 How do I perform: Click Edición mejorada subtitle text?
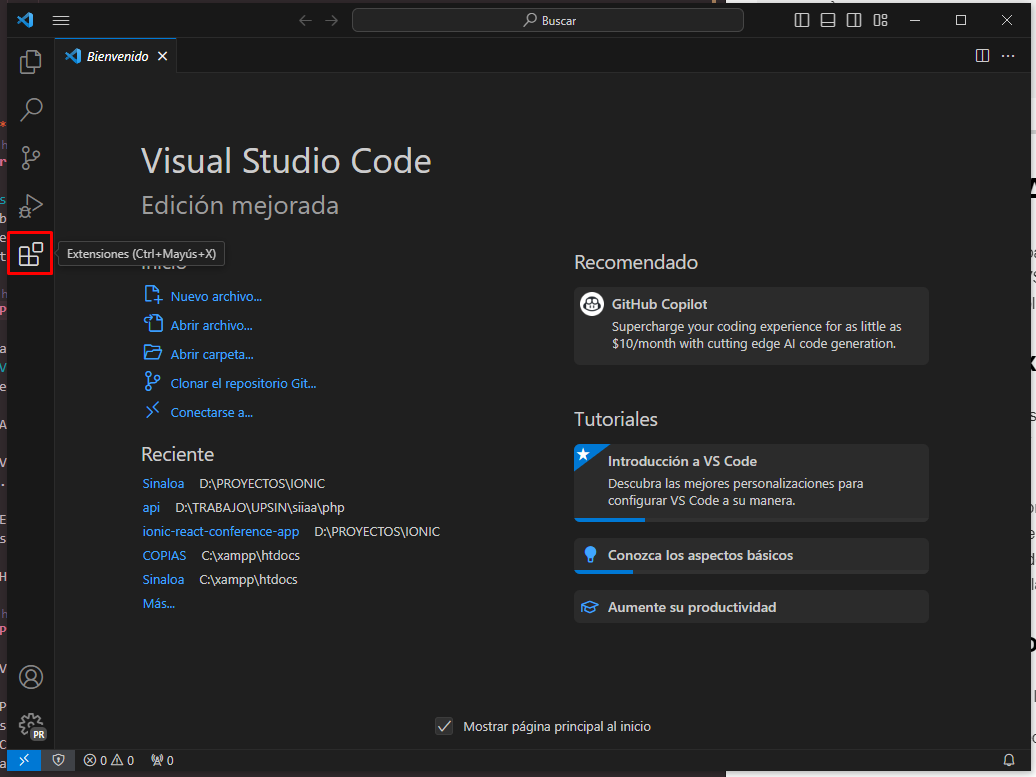click(x=240, y=205)
